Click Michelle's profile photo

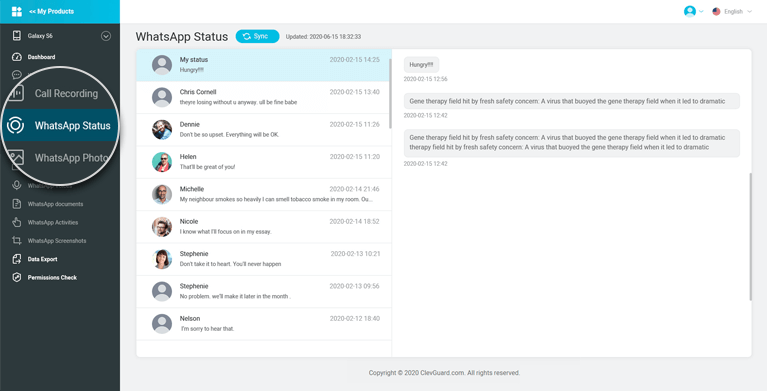[162, 194]
